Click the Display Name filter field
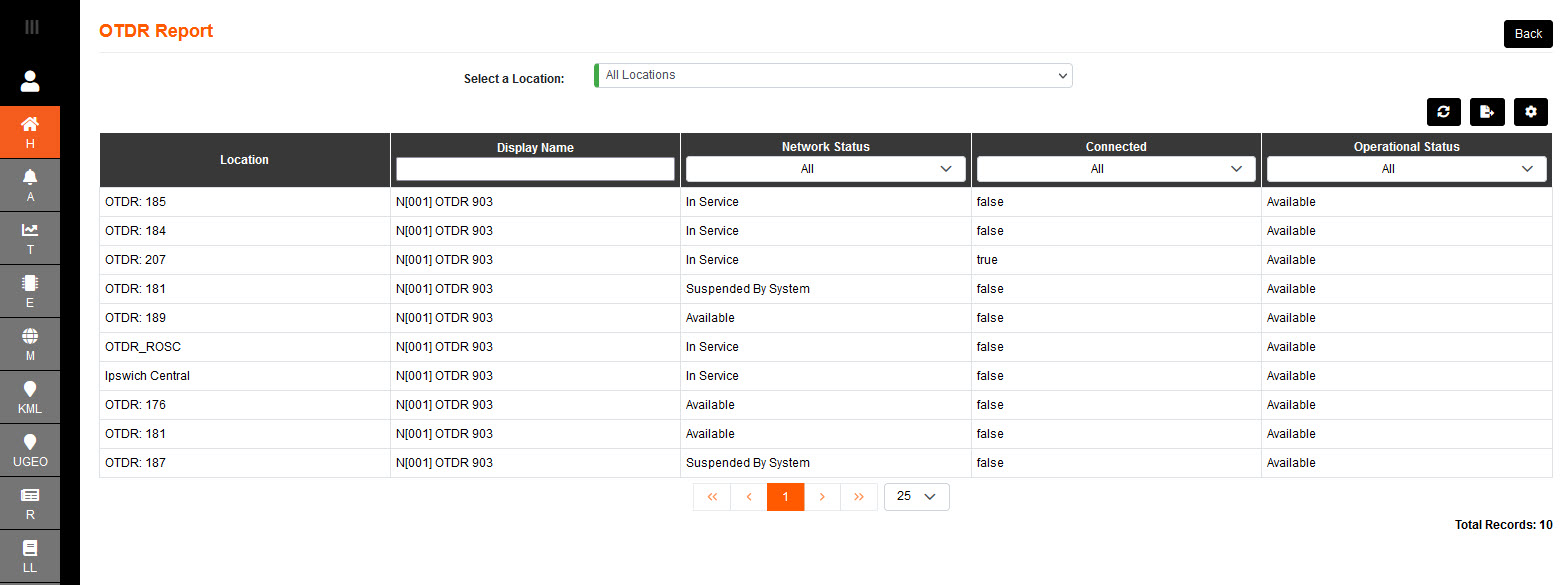Screen dimensions: 1565x585 [x=535, y=168]
